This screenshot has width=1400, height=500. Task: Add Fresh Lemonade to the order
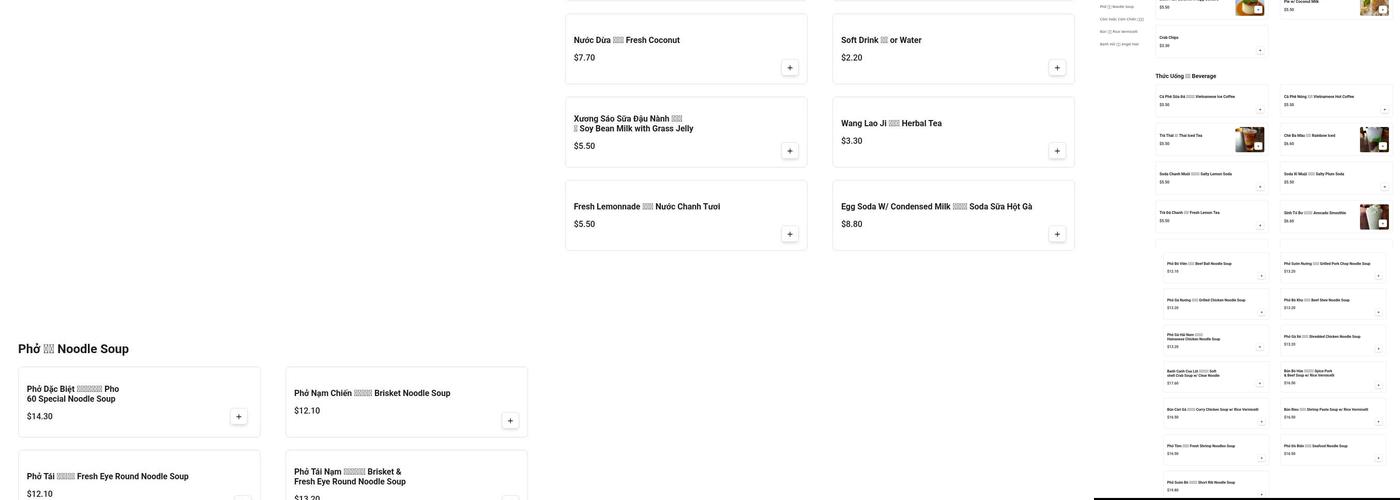pos(790,234)
